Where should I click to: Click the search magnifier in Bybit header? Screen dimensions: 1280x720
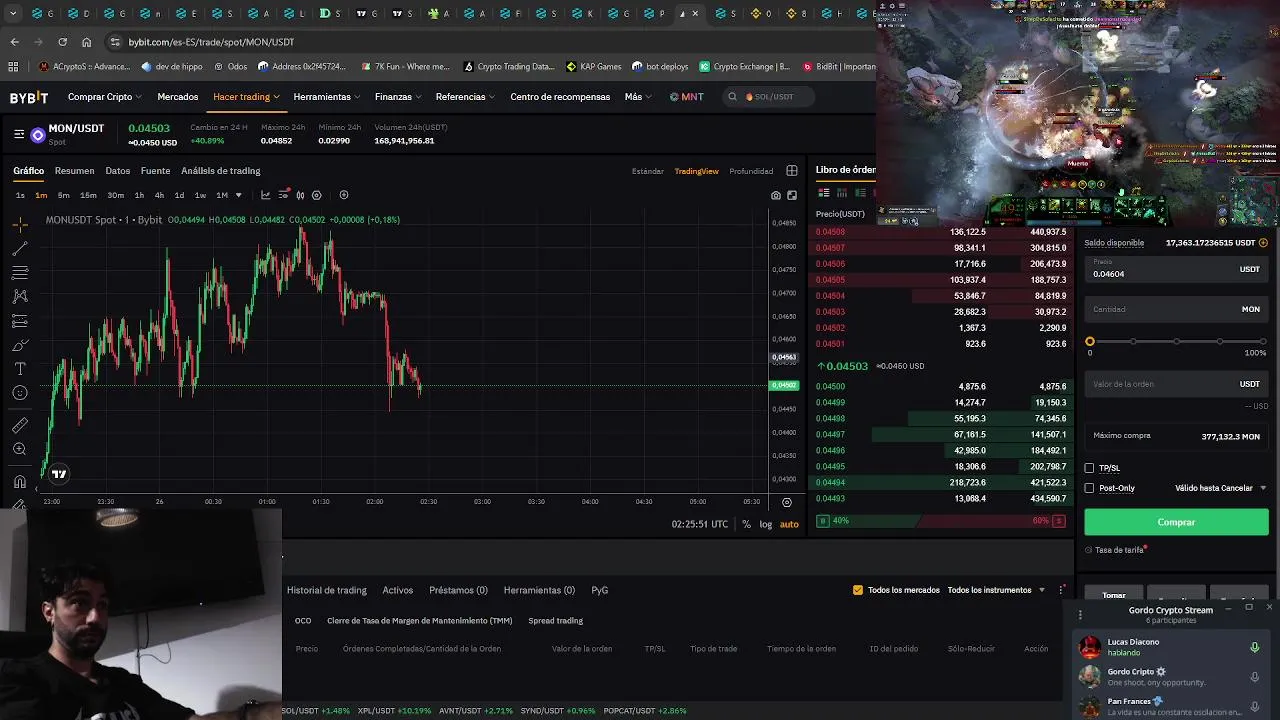[733, 97]
